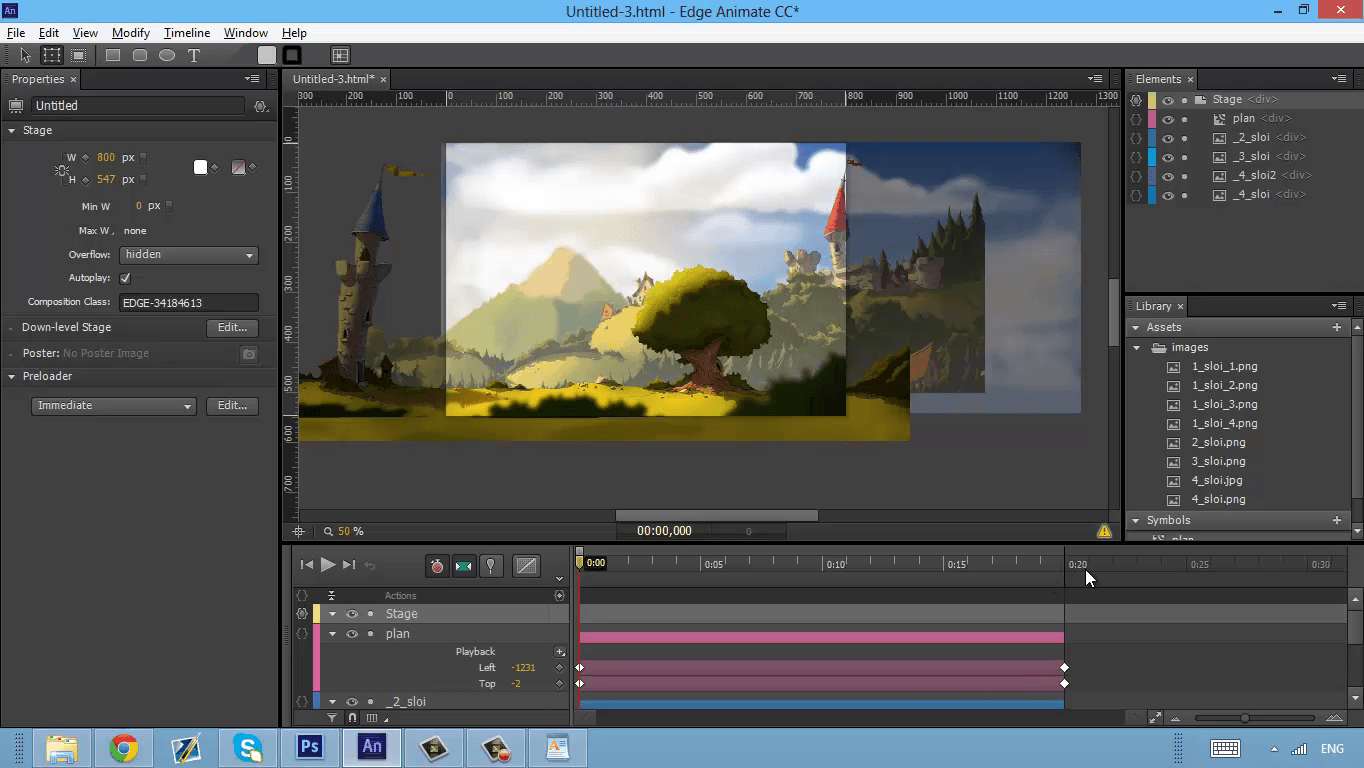Add keyframe diamond for Left property

coord(560,667)
